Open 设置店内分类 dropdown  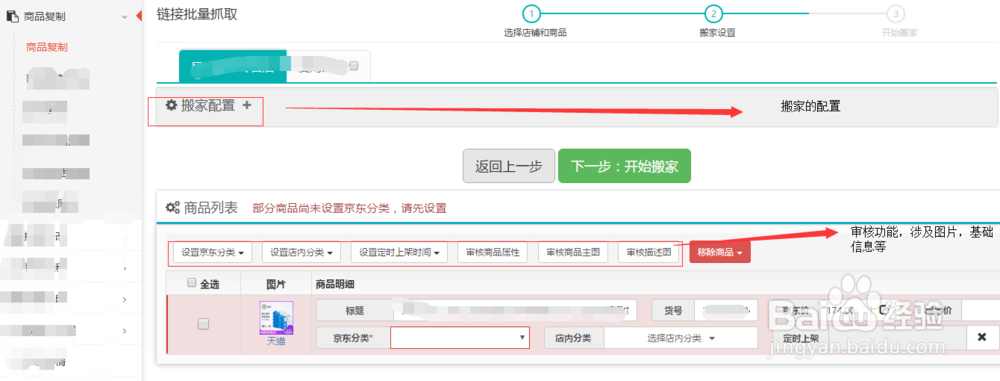click(x=302, y=252)
